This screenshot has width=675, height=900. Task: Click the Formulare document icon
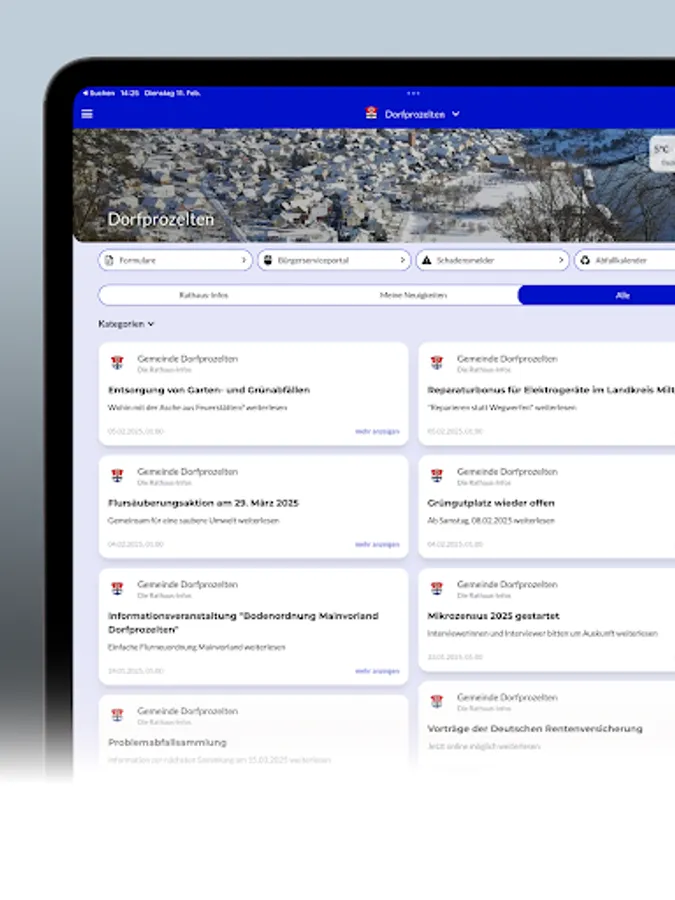click(x=109, y=260)
